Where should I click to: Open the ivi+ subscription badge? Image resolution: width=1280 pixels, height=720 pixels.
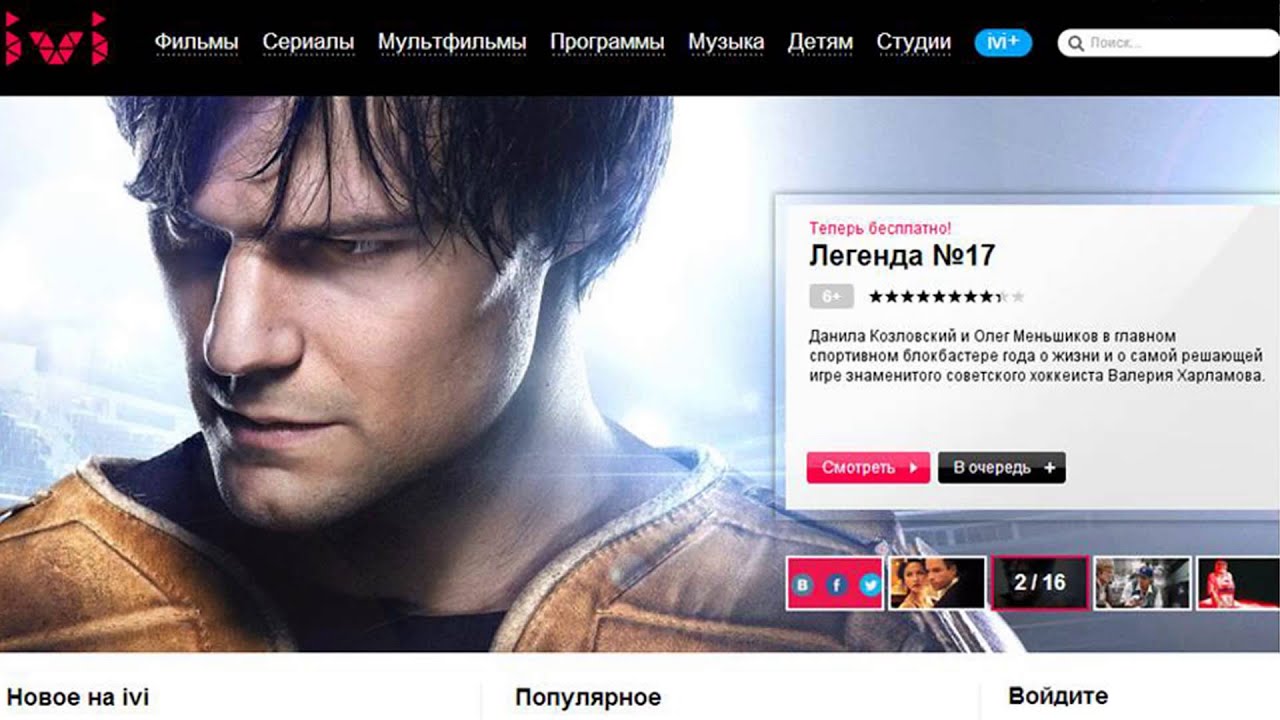click(x=1003, y=43)
